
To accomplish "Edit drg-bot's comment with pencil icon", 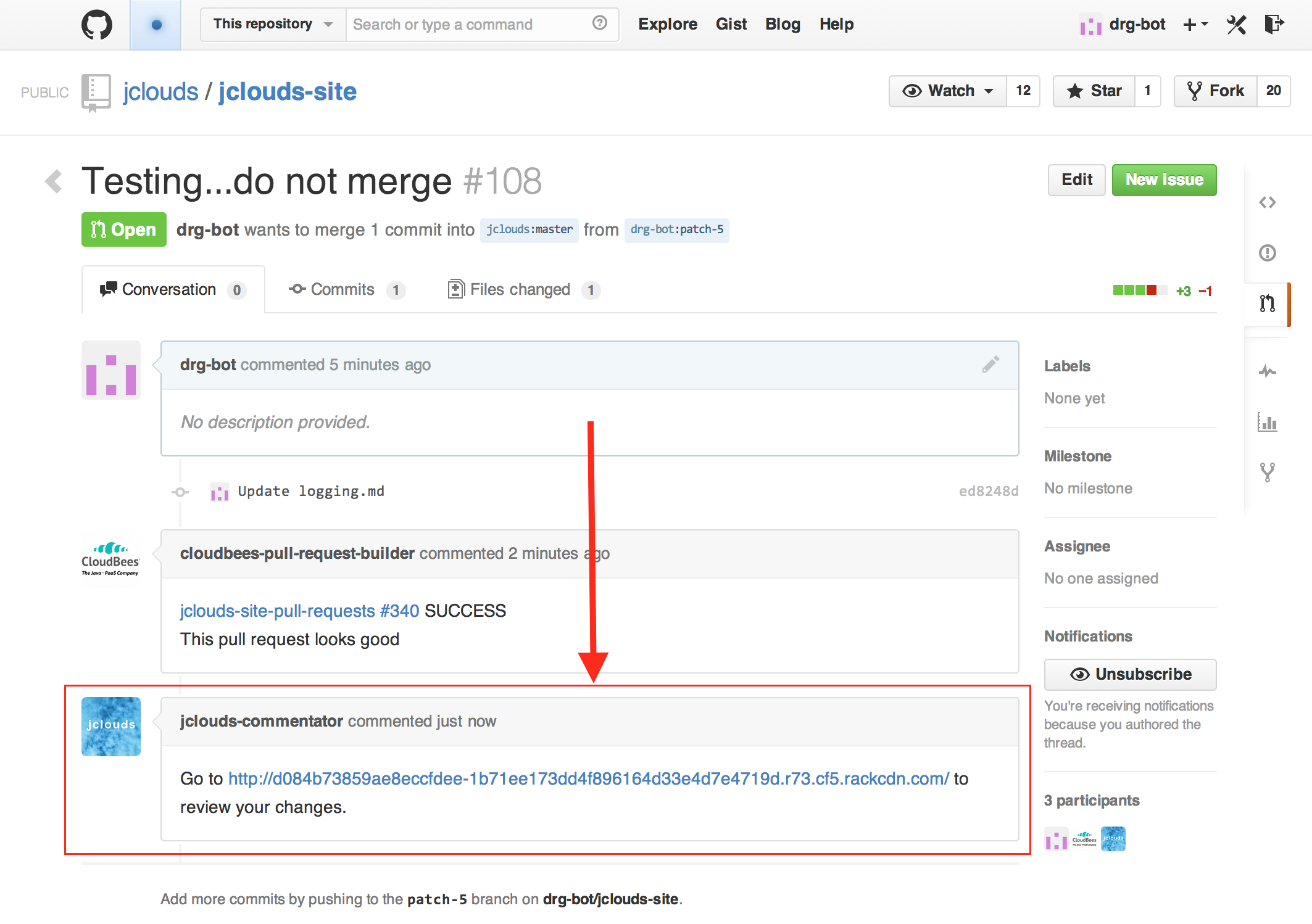I will (990, 365).
